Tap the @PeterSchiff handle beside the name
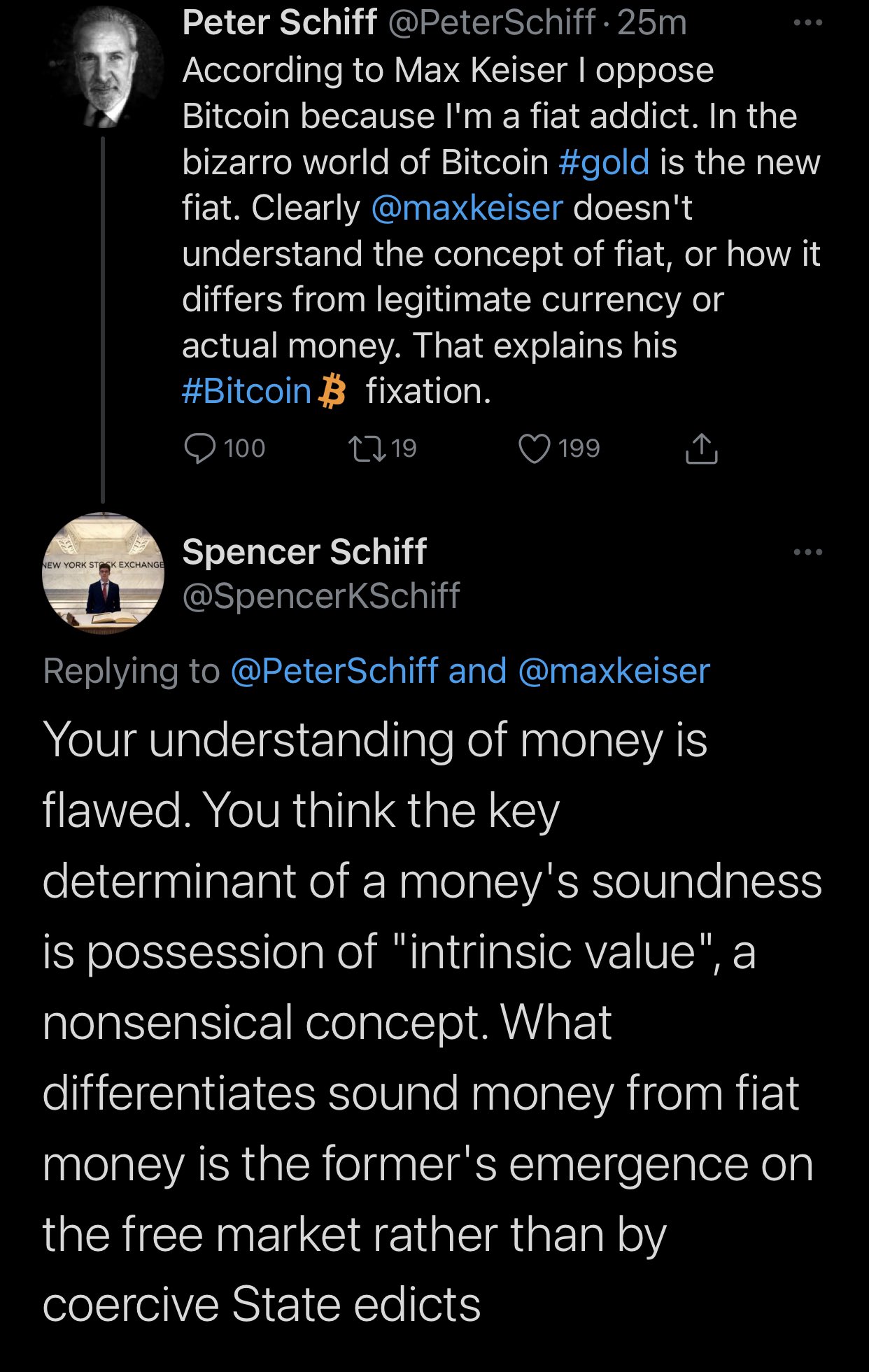Screen dimensions: 869x1372 [x=491, y=23]
